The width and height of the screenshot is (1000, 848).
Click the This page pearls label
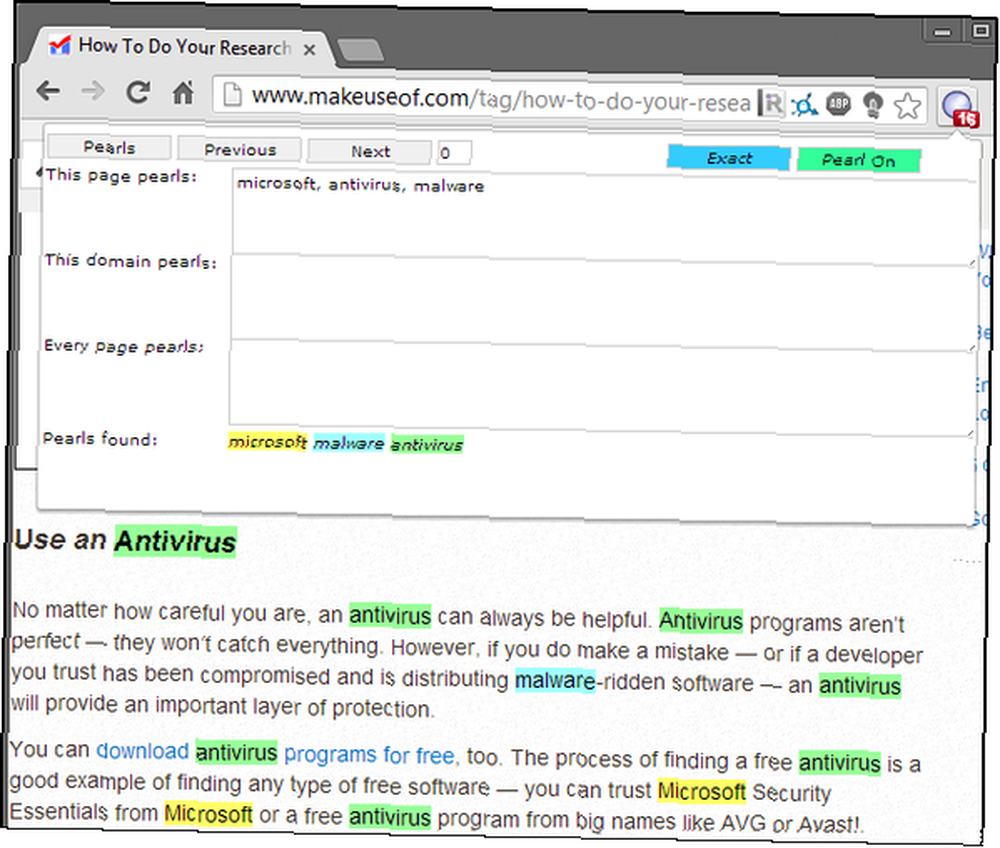(x=121, y=175)
